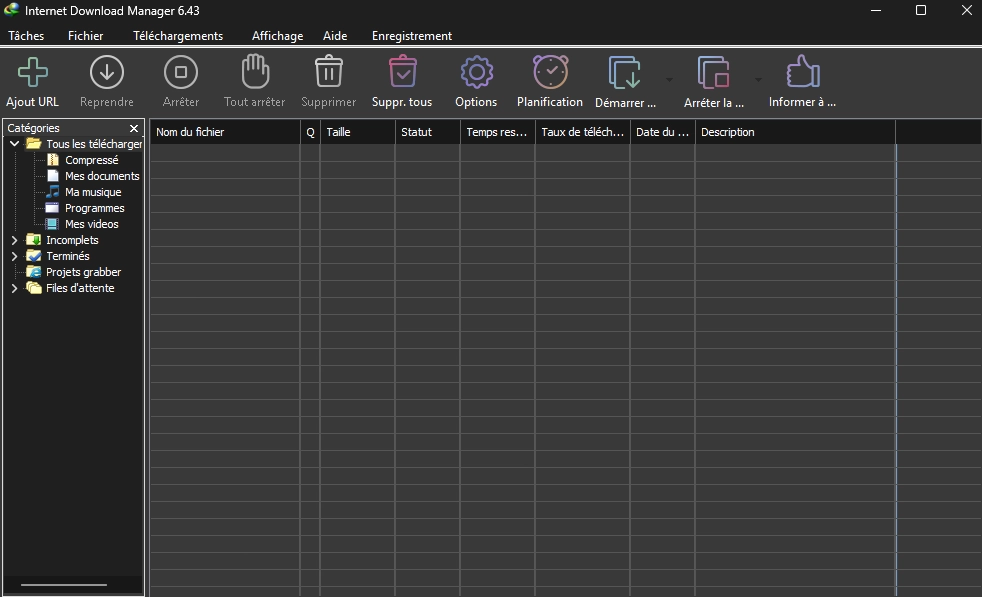Open the Enregistrement menu
982x597 pixels.
tap(411, 36)
